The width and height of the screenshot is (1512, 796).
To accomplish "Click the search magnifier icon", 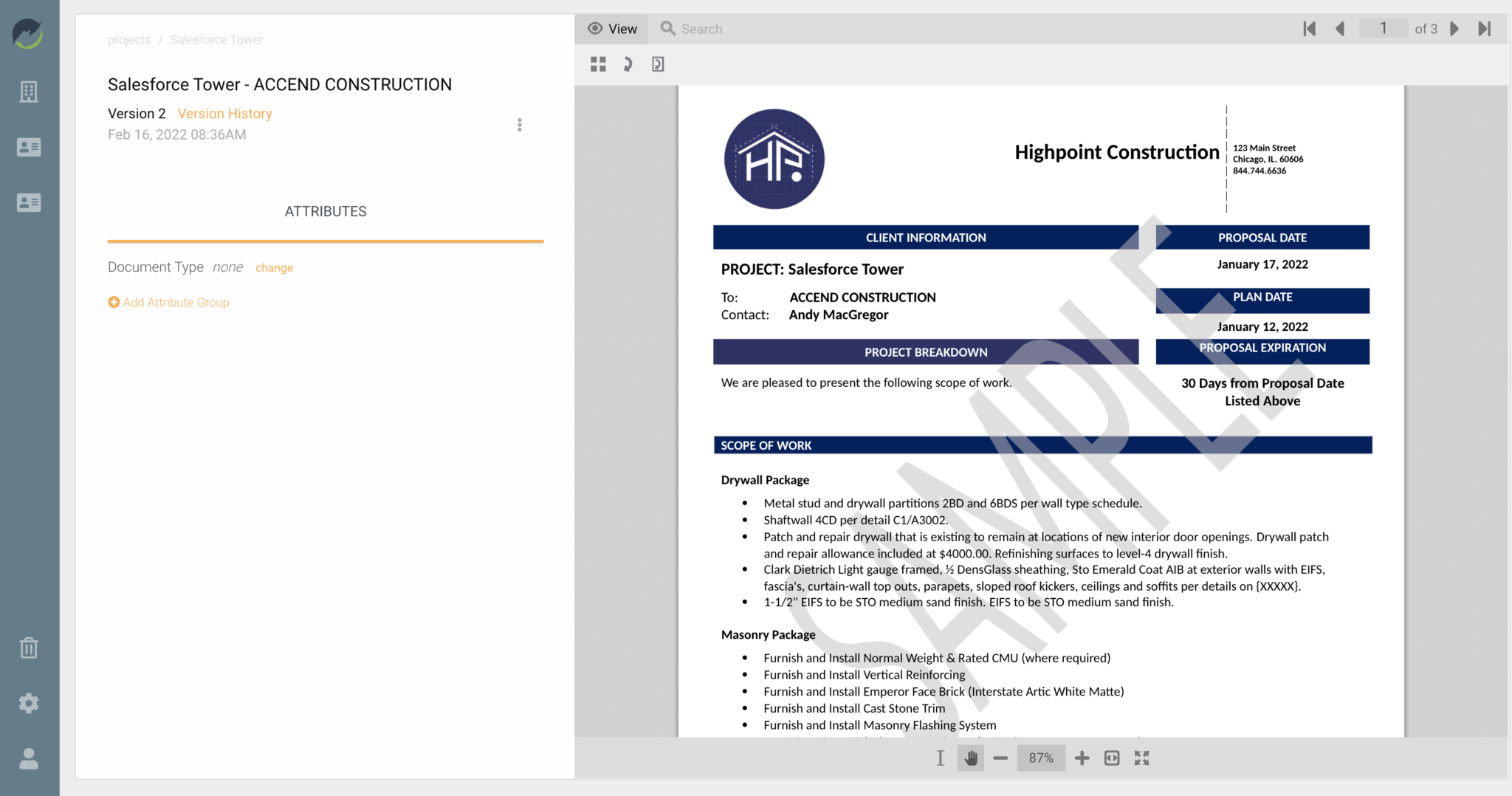I will pos(667,29).
